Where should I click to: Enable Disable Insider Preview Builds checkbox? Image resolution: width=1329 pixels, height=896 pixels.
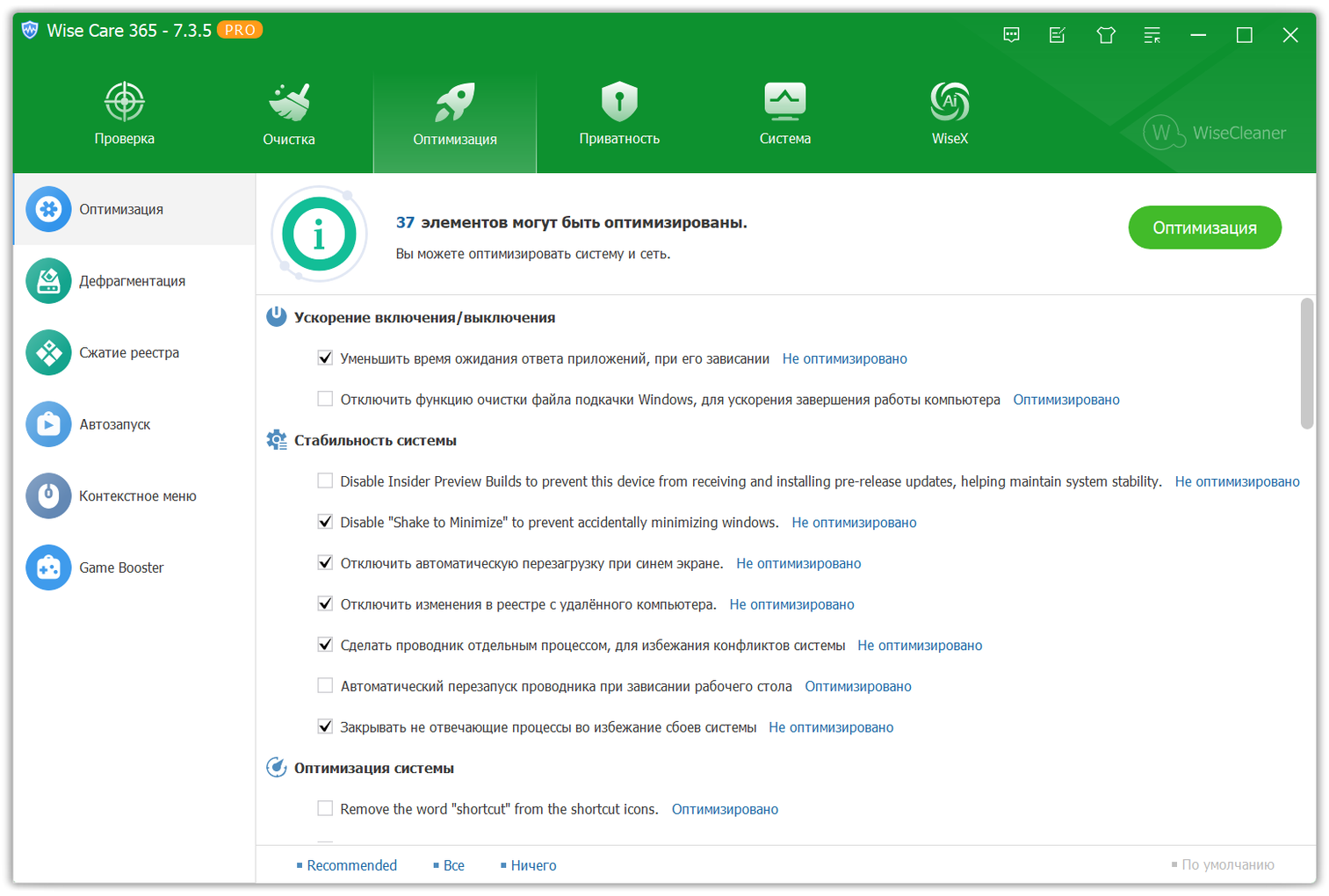pyautogui.click(x=325, y=481)
